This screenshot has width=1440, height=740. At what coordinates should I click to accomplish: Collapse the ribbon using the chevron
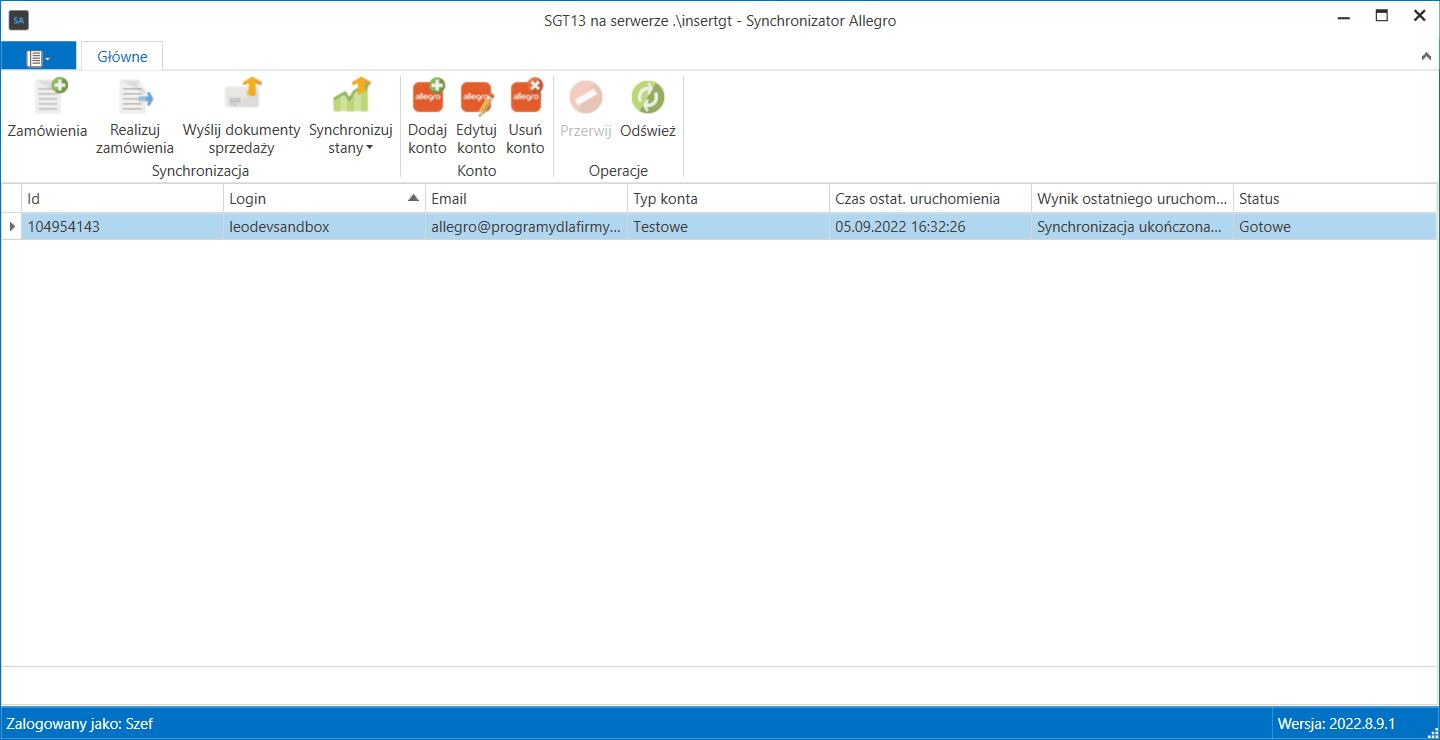[1426, 57]
